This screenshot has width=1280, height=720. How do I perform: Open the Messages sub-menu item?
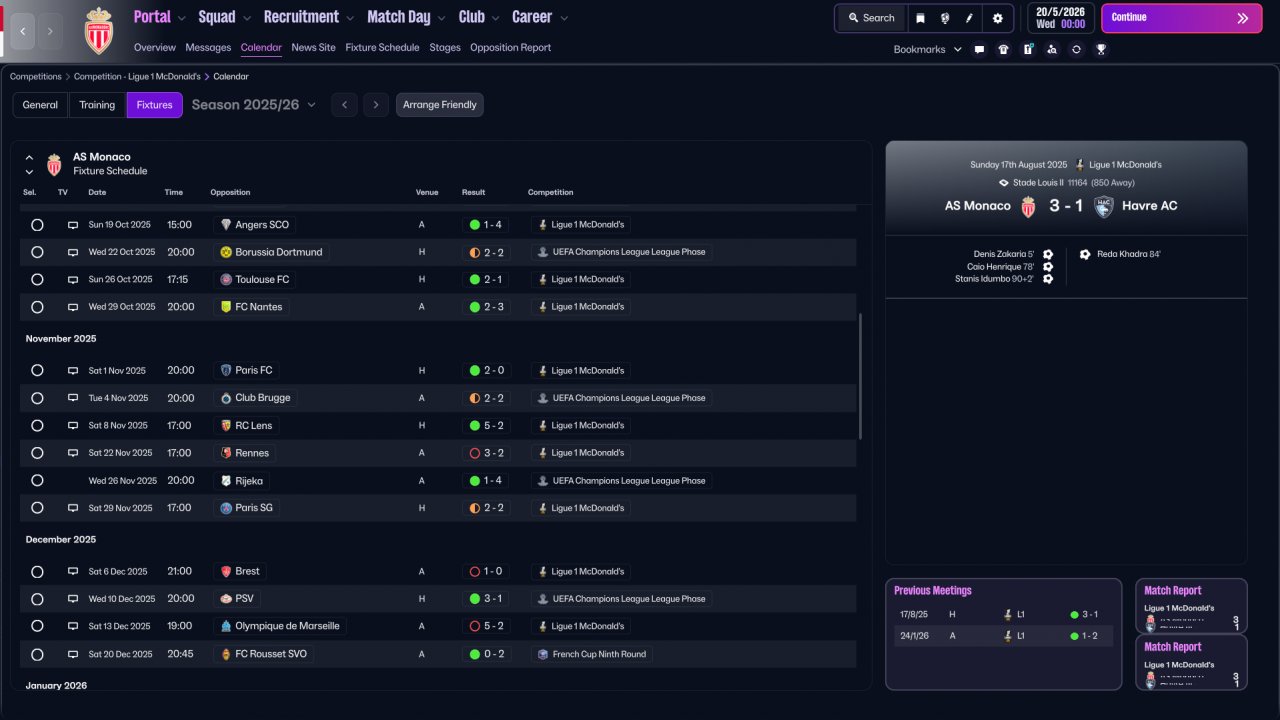208,47
